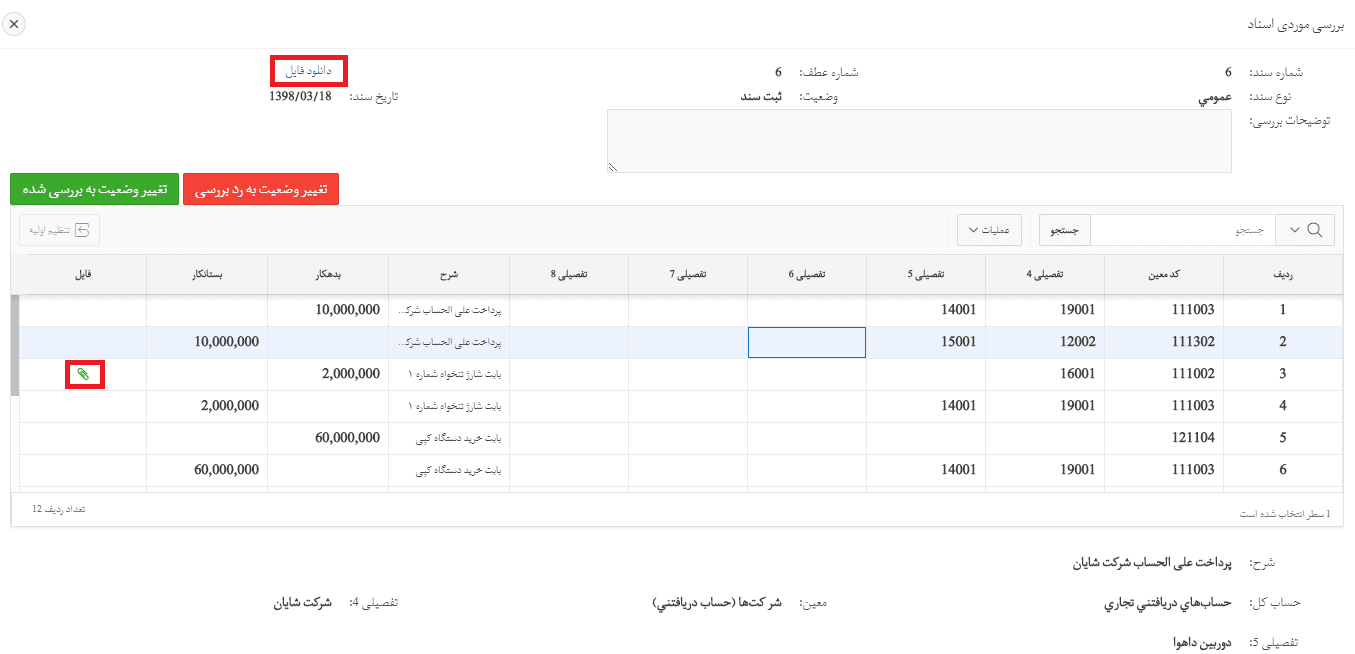Click inside the توضیحات بررسی comment box
The width and height of the screenshot is (1355, 654).
point(920,140)
